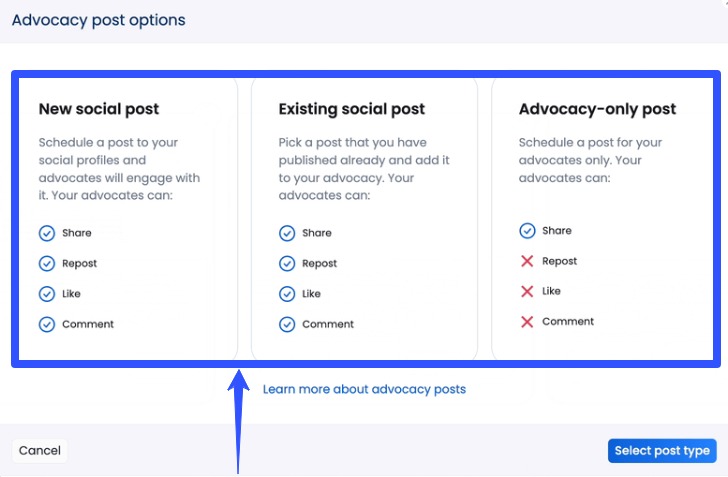Click the Comment checkmark icon in Existing social post card
728x477 pixels.
click(x=287, y=324)
